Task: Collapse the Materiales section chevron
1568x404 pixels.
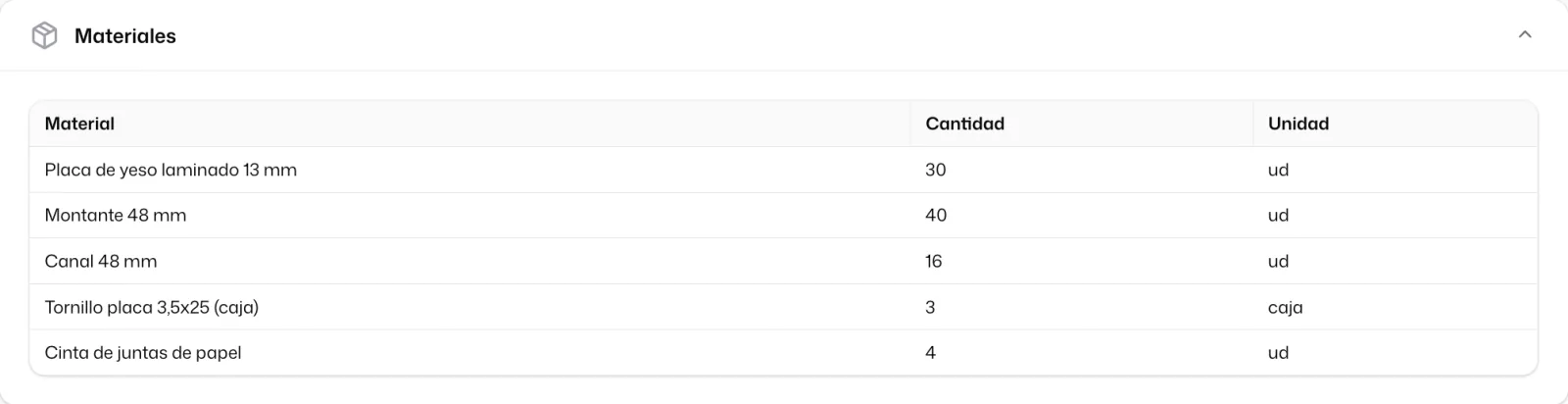Action: coord(1525,34)
